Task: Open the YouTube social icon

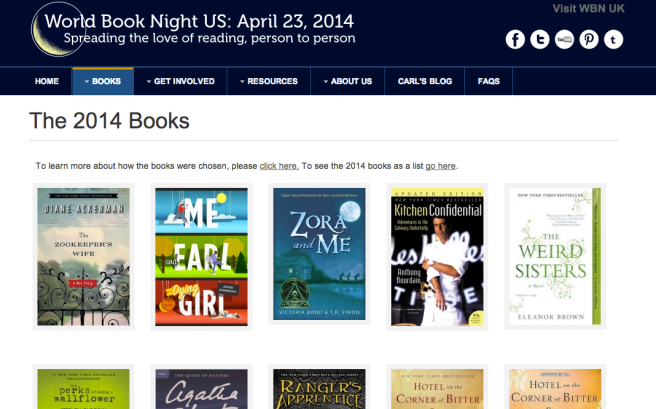Action: pyautogui.click(x=564, y=40)
